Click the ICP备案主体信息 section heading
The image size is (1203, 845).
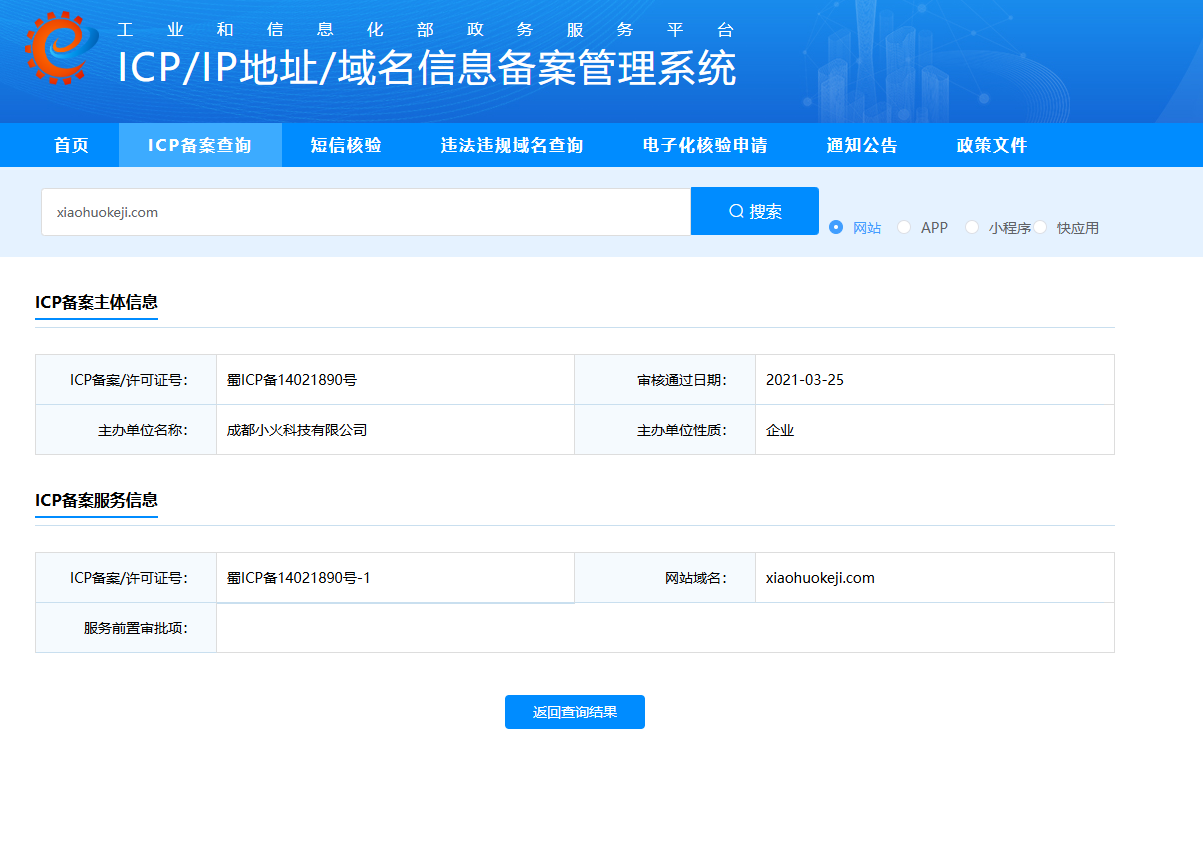click(96, 303)
